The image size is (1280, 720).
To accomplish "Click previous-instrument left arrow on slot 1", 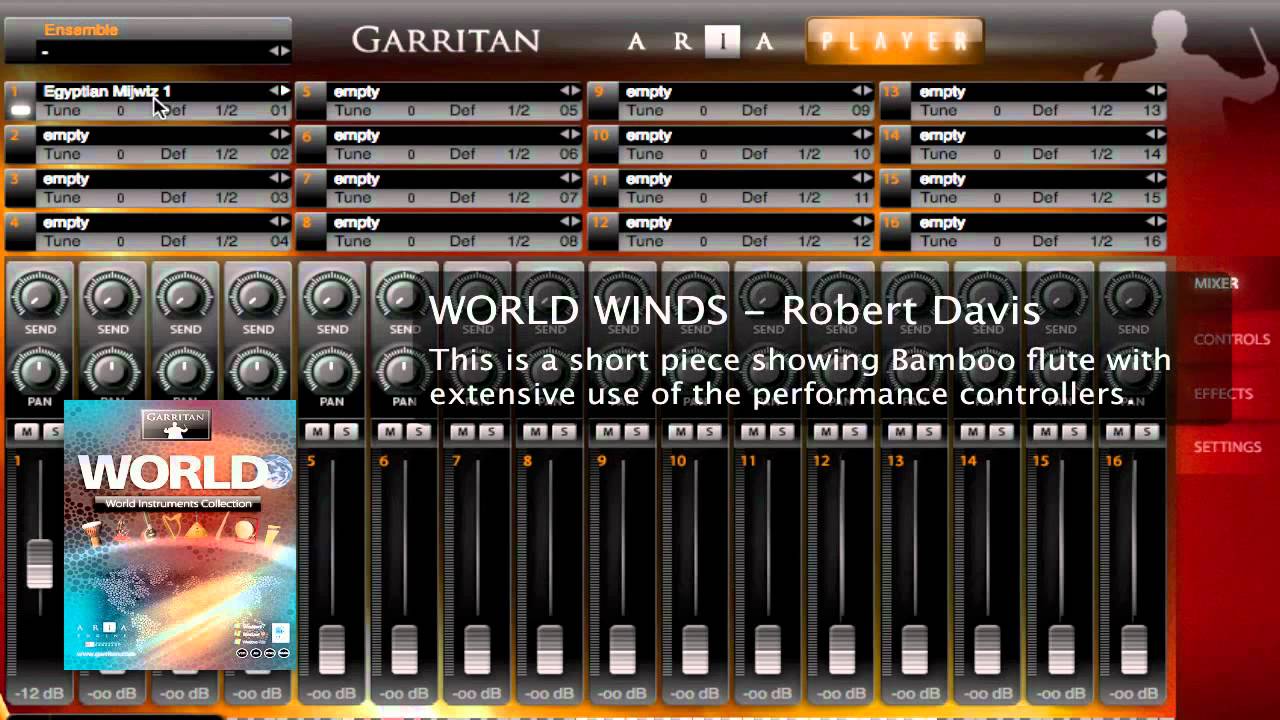I will point(274,91).
